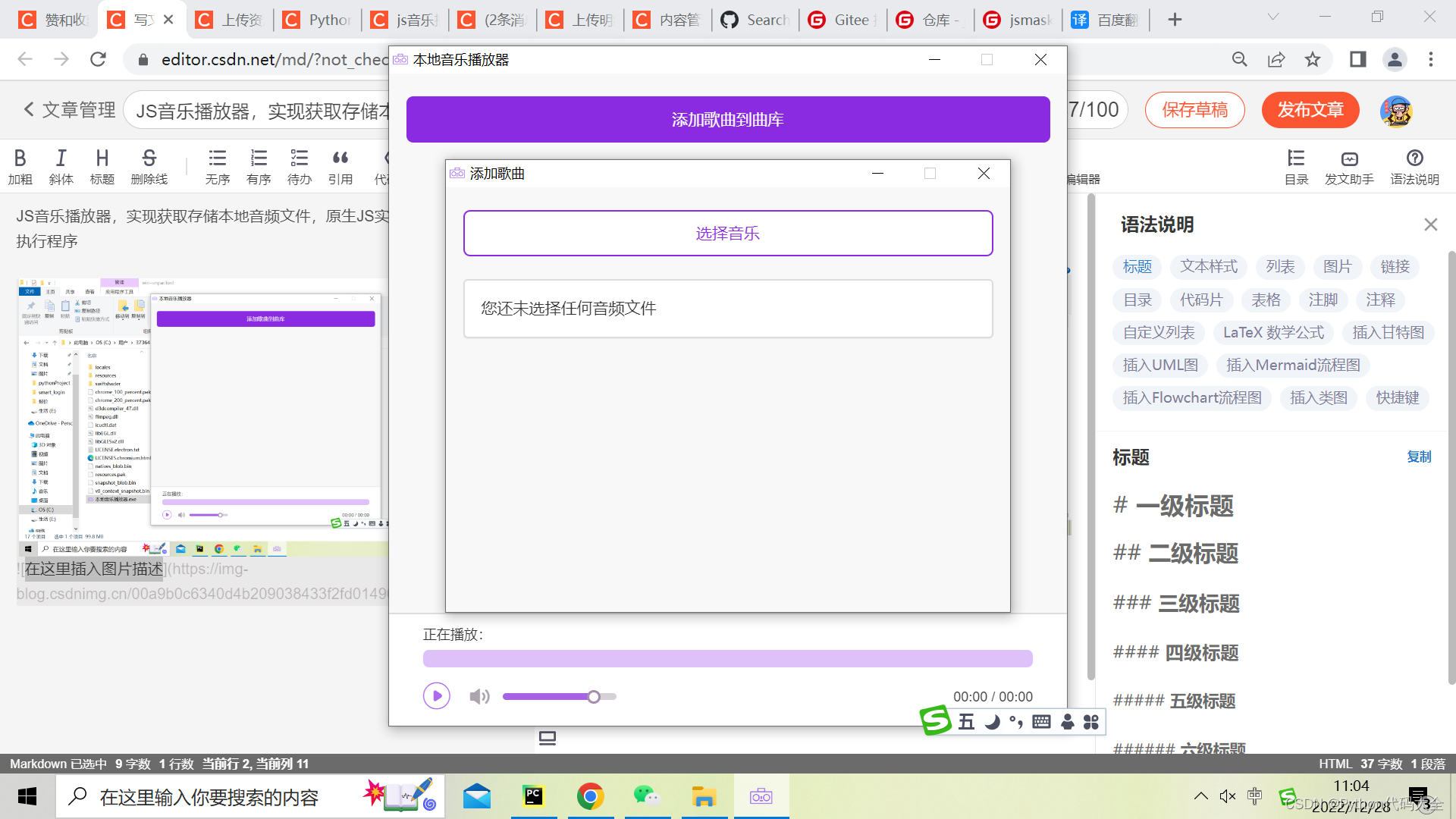This screenshot has width=1456, height=819.
Task: Toggle Sogou night mode with the moon icon
Action: tap(991, 721)
